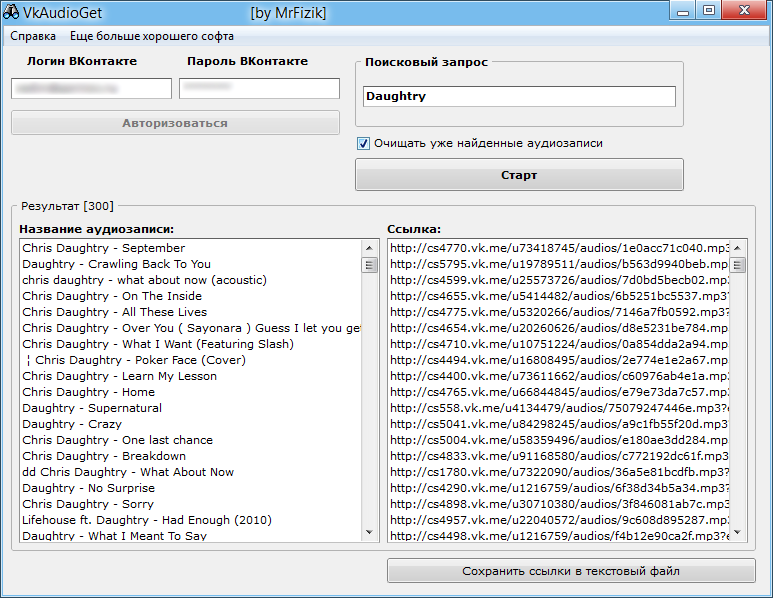Select the cs5795.vk.me link row
Screen dimensions: 773x598
559,264
